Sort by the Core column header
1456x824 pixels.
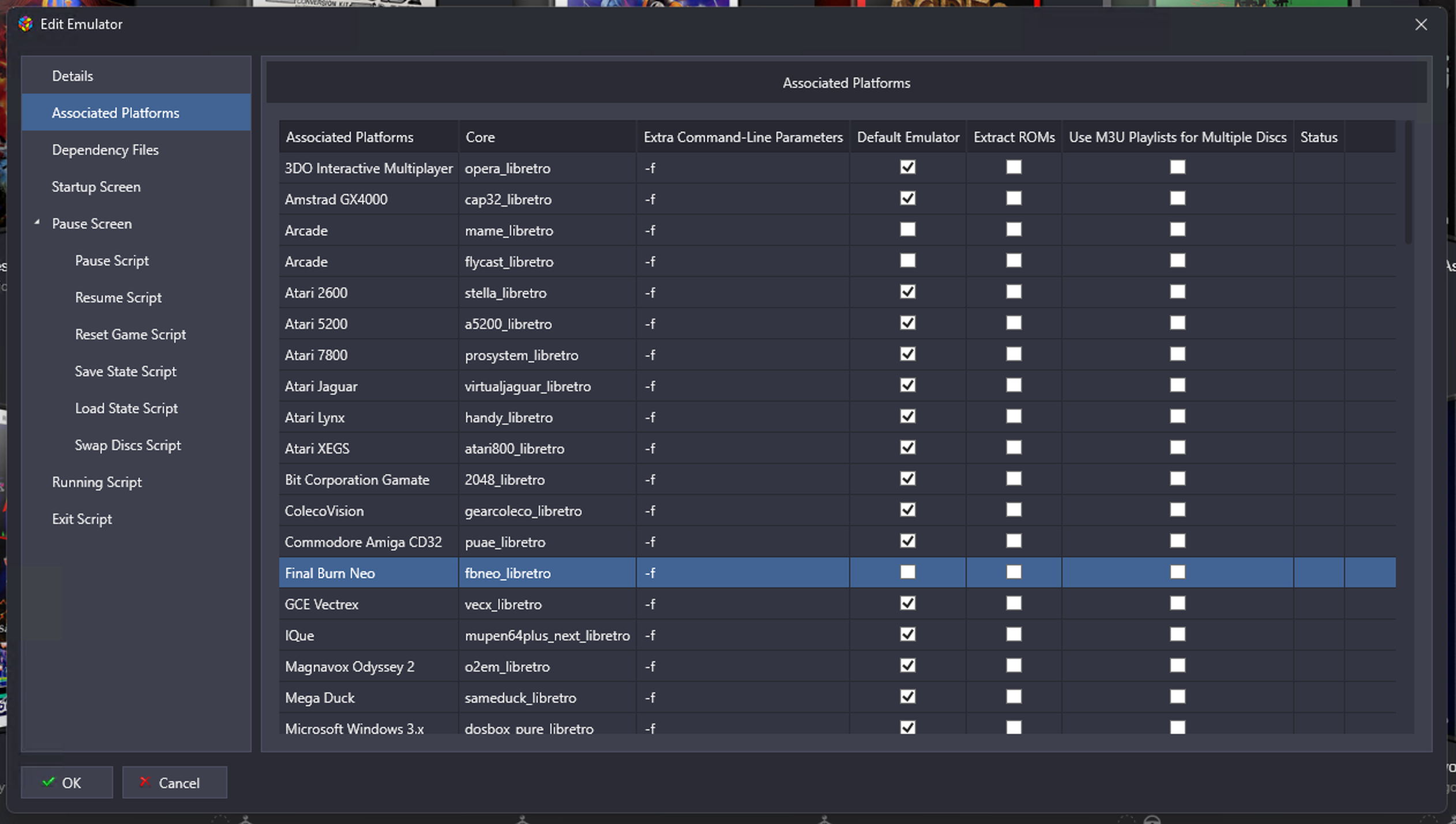(x=547, y=137)
